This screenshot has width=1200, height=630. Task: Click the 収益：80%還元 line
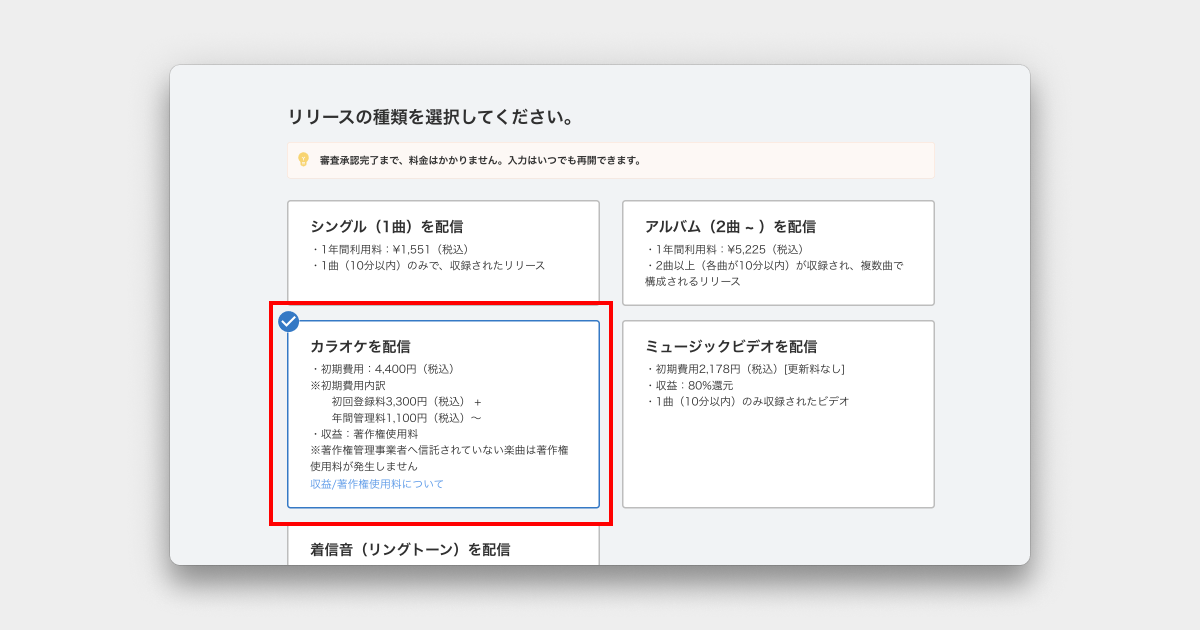click(x=690, y=385)
